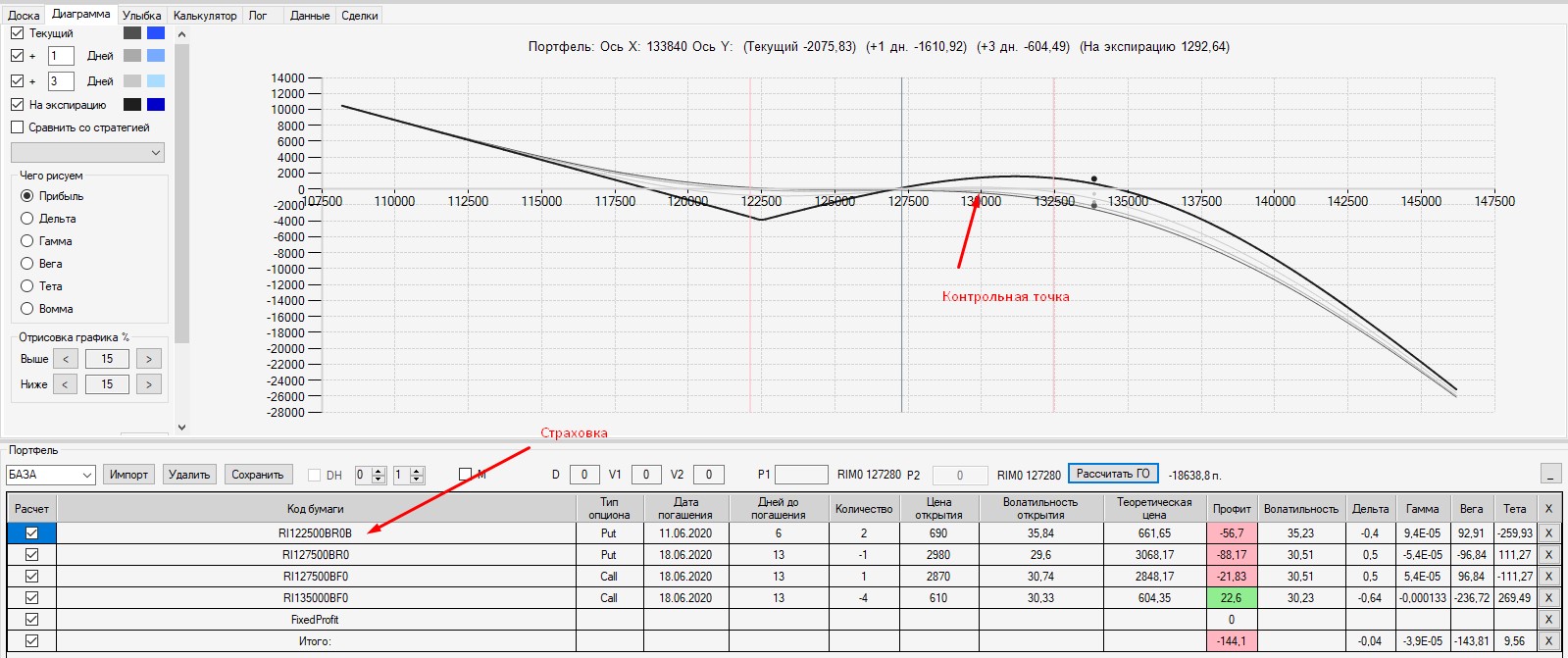Switch to the Диаграмма tab
This screenshot has width=1568, height=658.
pyautogui.click(x=81, y=14)
